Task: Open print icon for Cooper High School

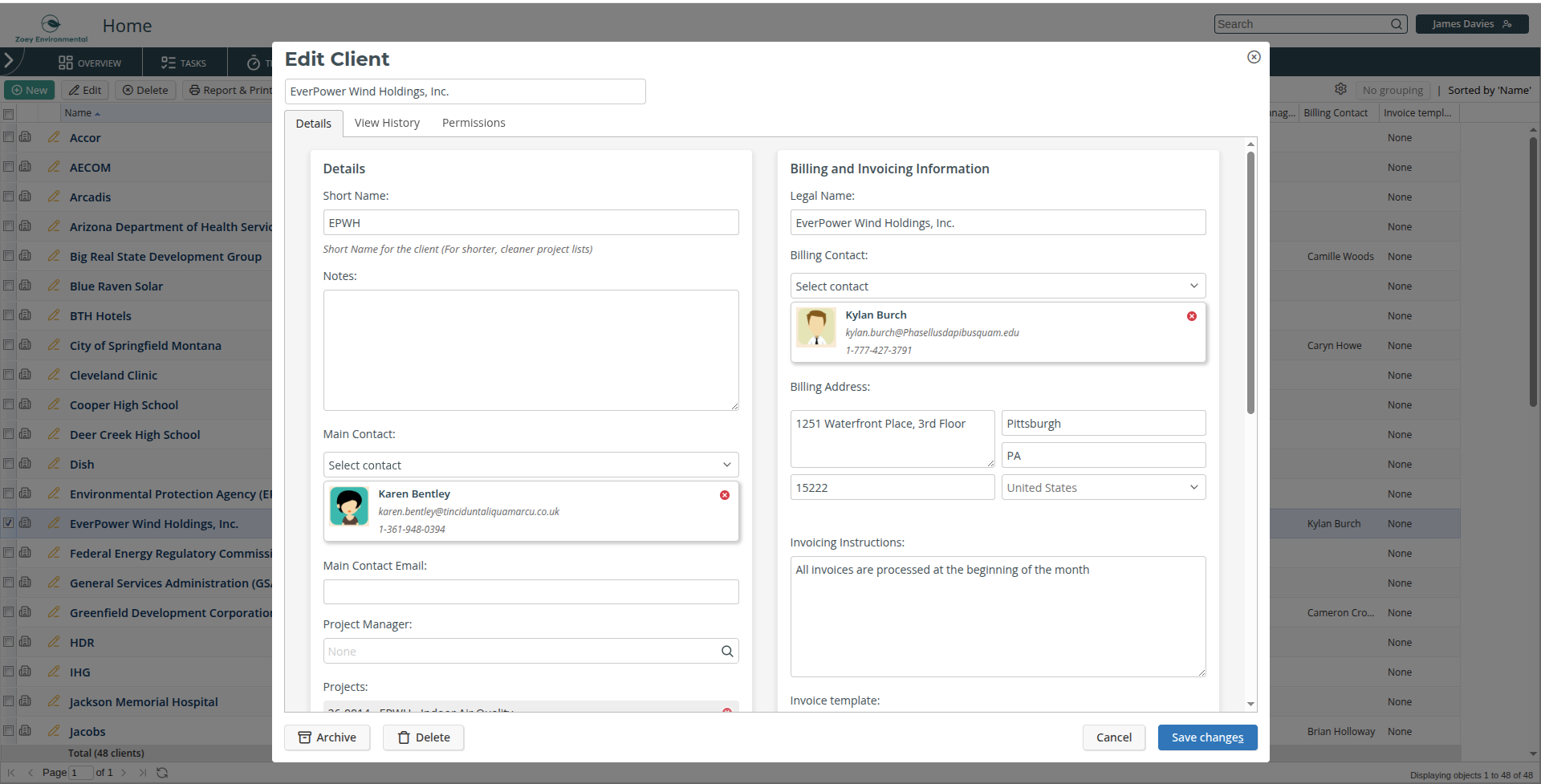Action: tap(25, 404)
